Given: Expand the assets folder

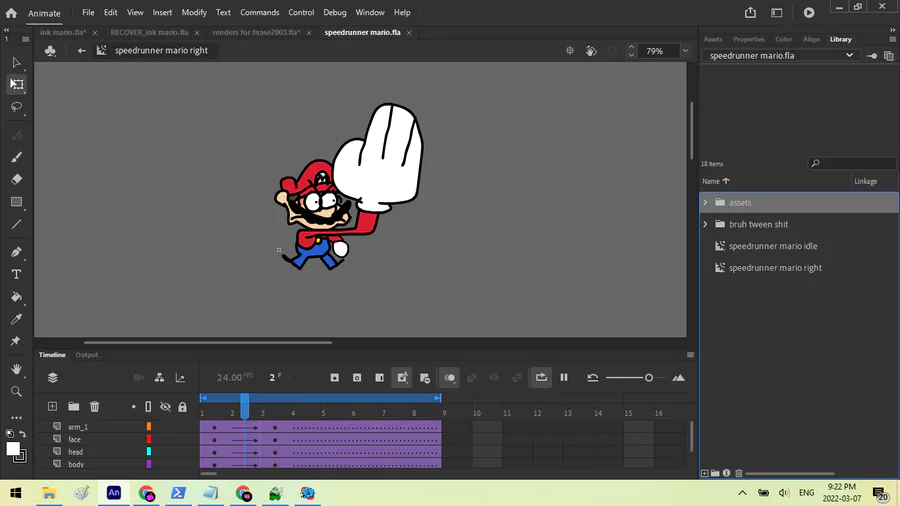Looking at the screenshot, I should 705,203.
